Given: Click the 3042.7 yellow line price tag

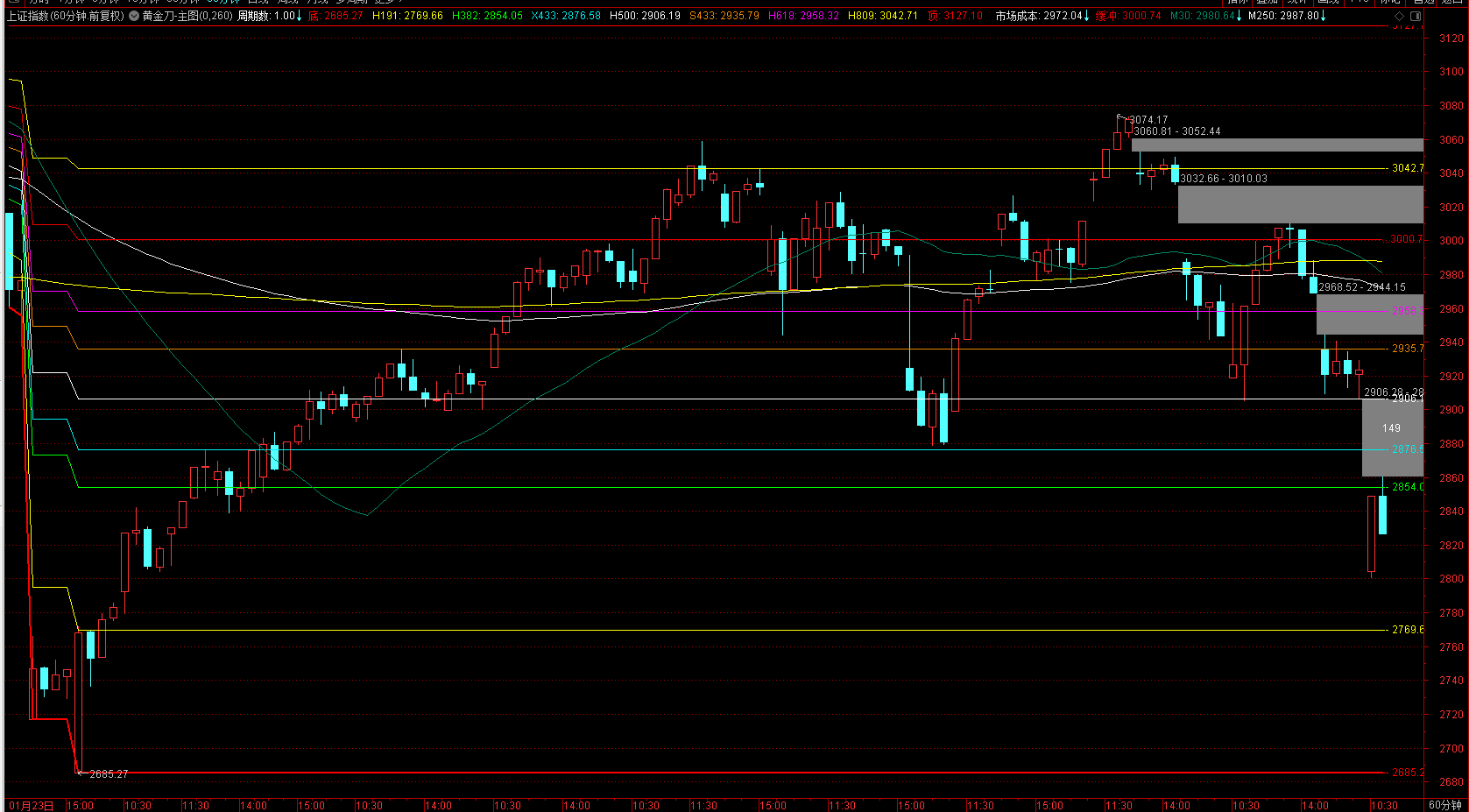Looking at the screenshot, I should (x=1408, y=168).
